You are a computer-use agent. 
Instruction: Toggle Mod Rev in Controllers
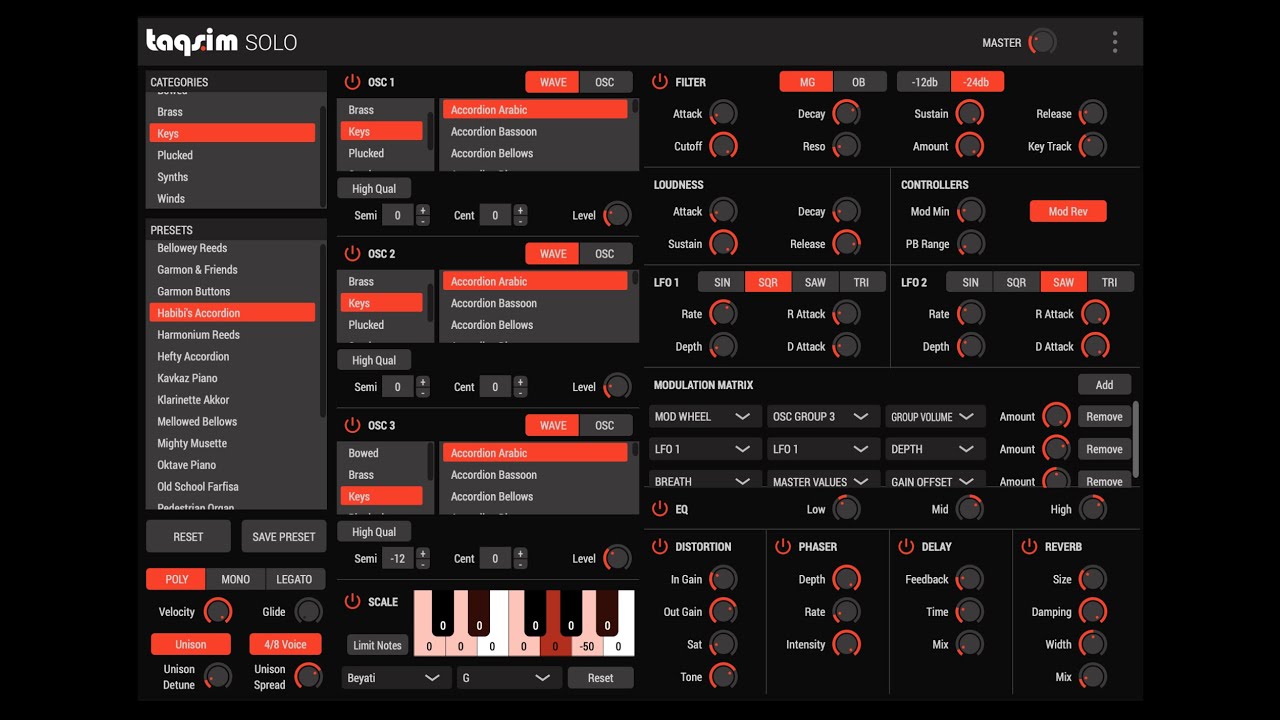click(1068, 211)
